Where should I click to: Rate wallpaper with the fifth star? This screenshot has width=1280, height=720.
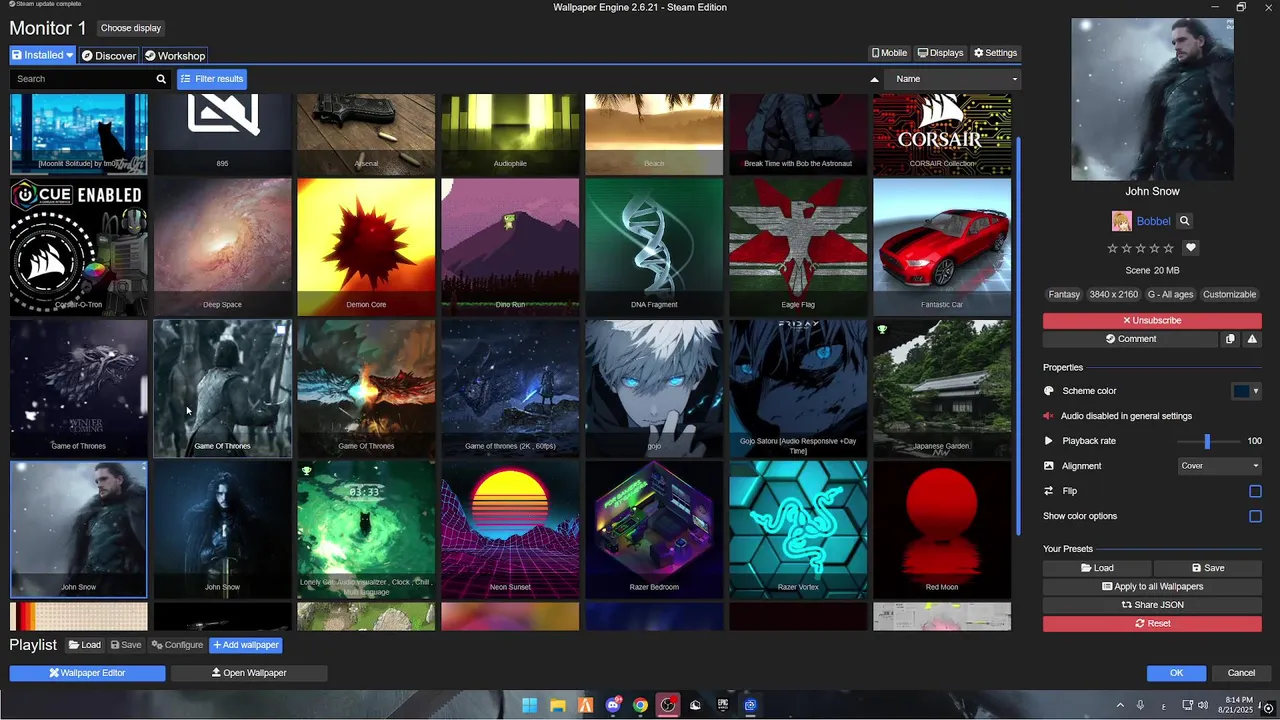coord(1169,248)
